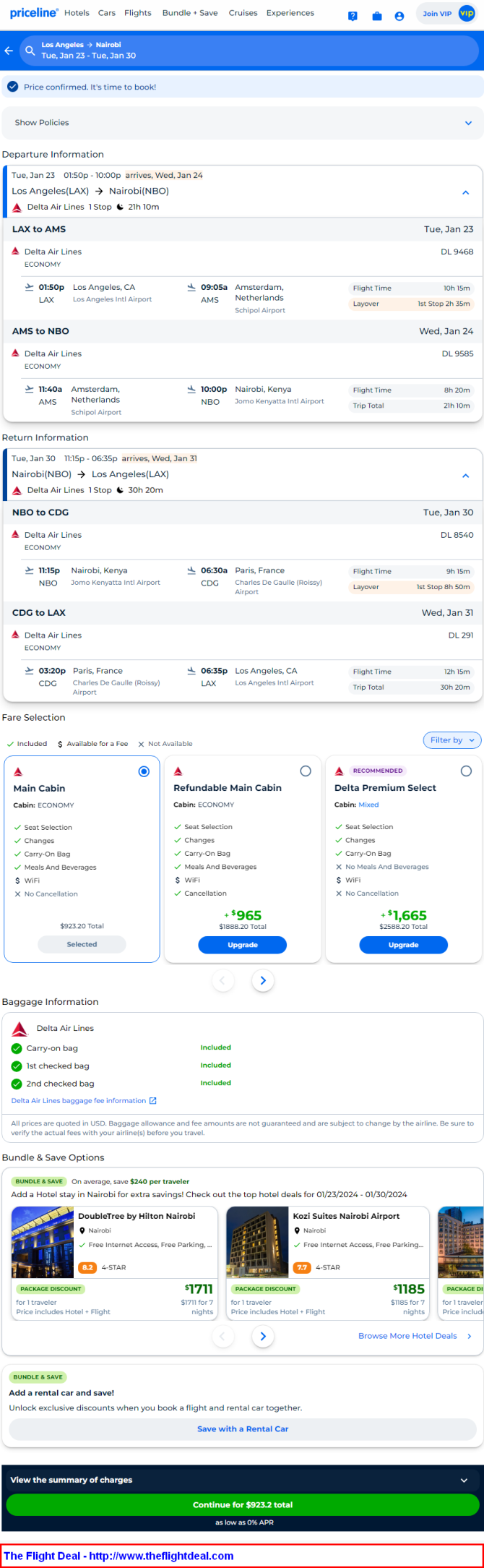Click the DoubleTree $1711 package price
Screen dimensions: 484x1568
pyautogui.click(x=199, y=1289)
